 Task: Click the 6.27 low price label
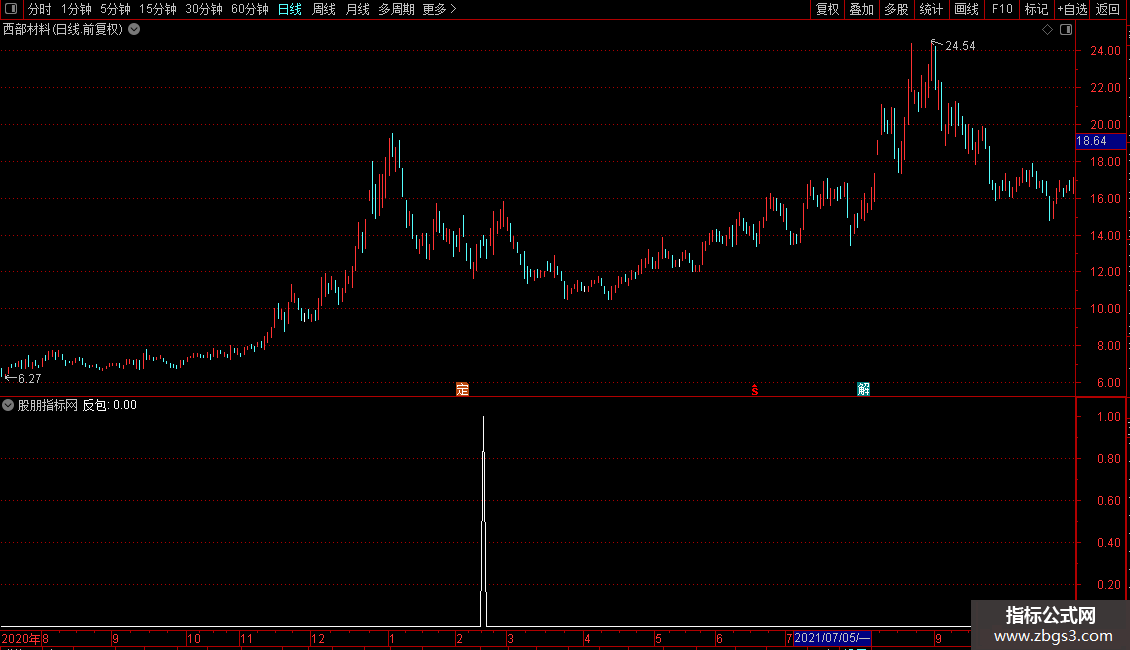[30, 379]
